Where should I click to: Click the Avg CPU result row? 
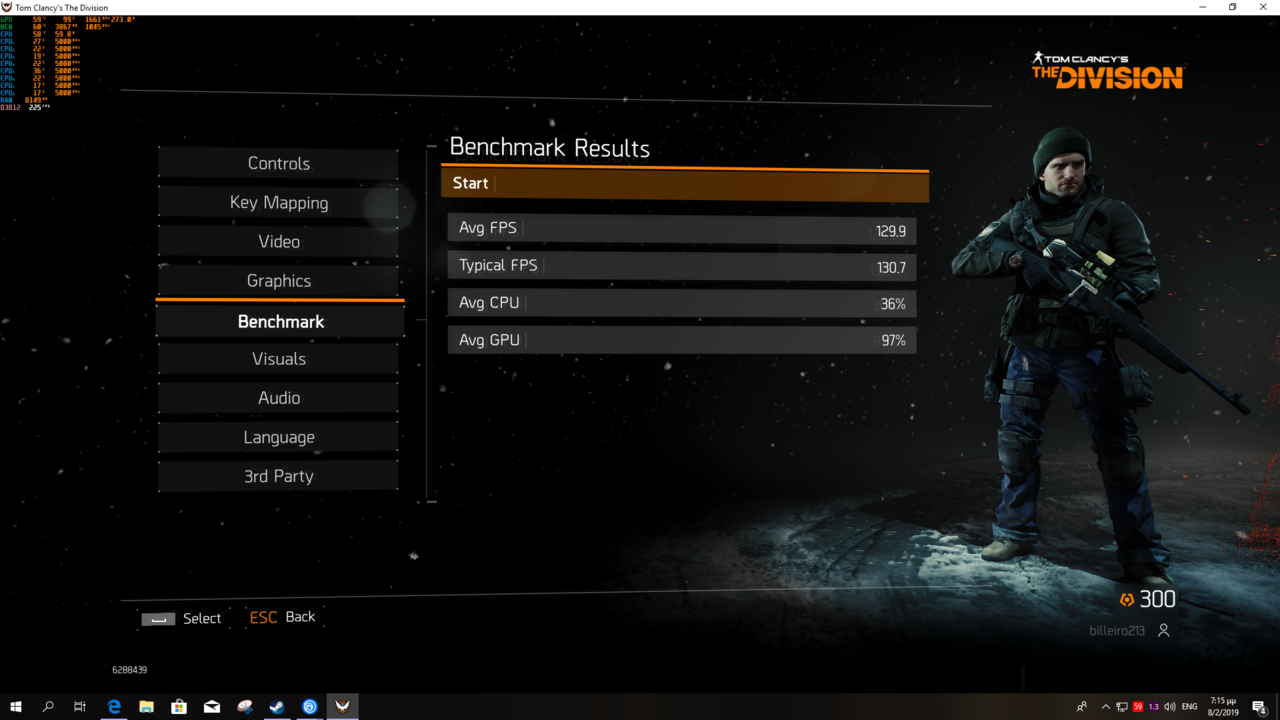(681, 303)
